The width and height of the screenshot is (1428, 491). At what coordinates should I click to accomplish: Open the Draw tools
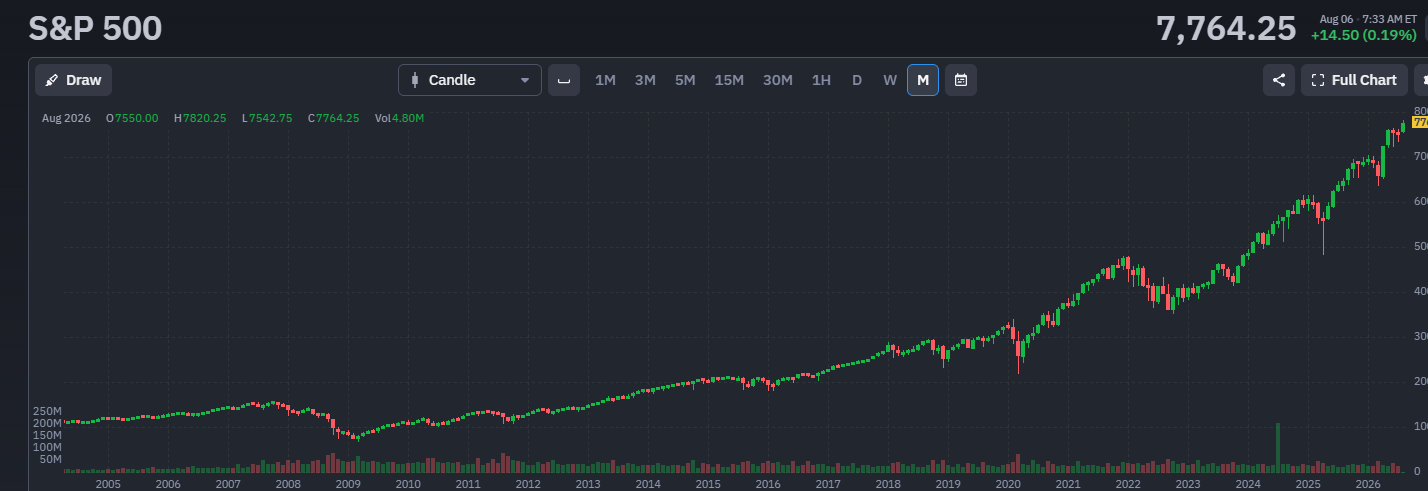[x=74, y=80]
